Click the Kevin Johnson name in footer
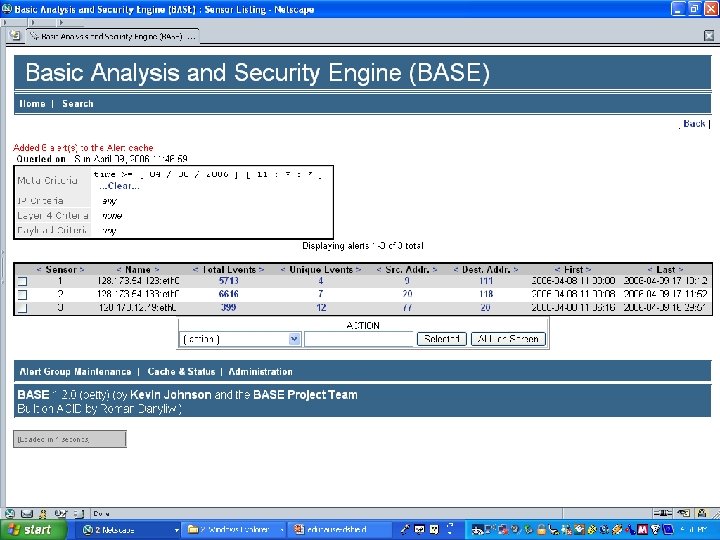 coord(170,395)
